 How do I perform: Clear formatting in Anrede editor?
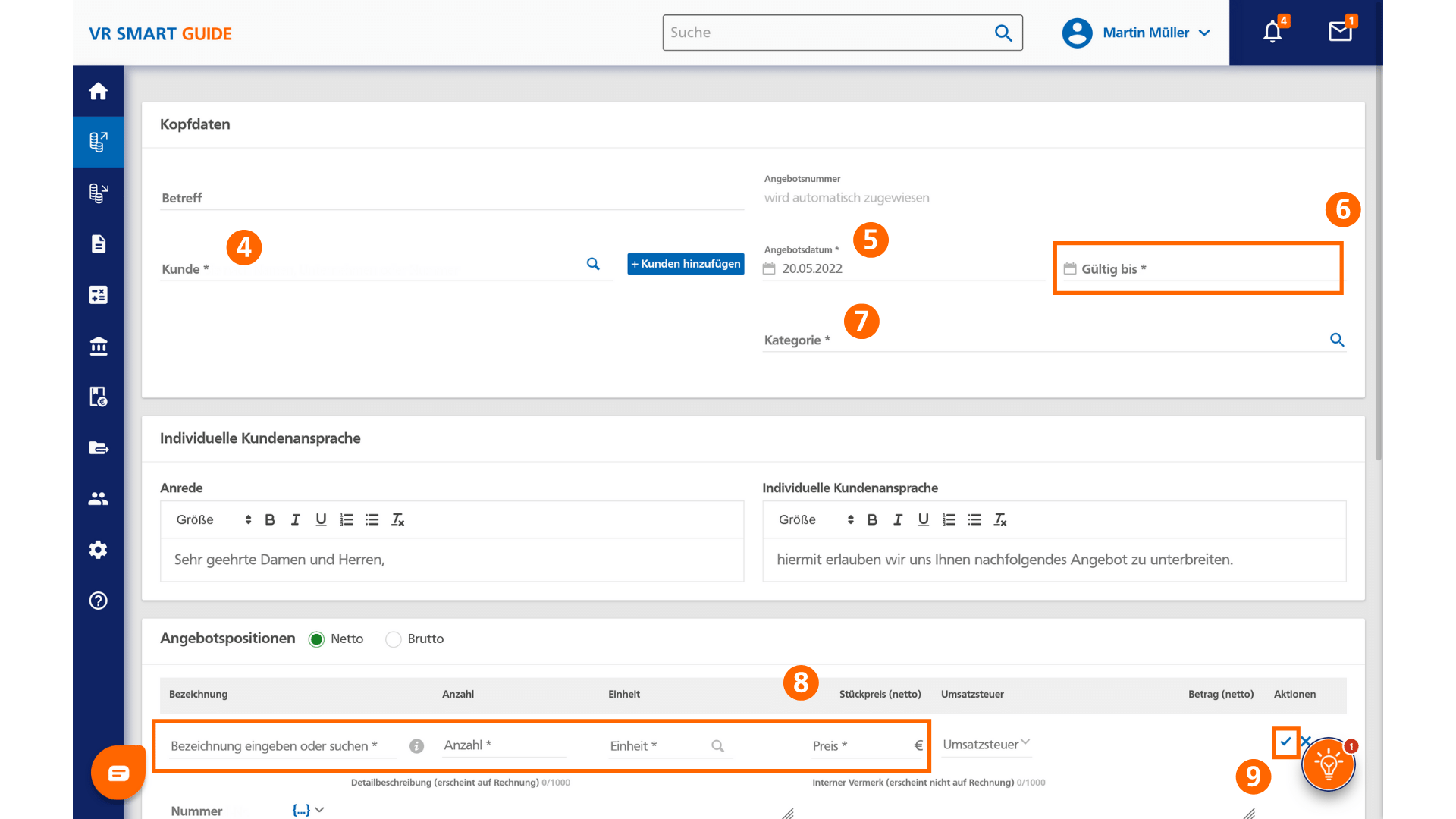(398, 519)
